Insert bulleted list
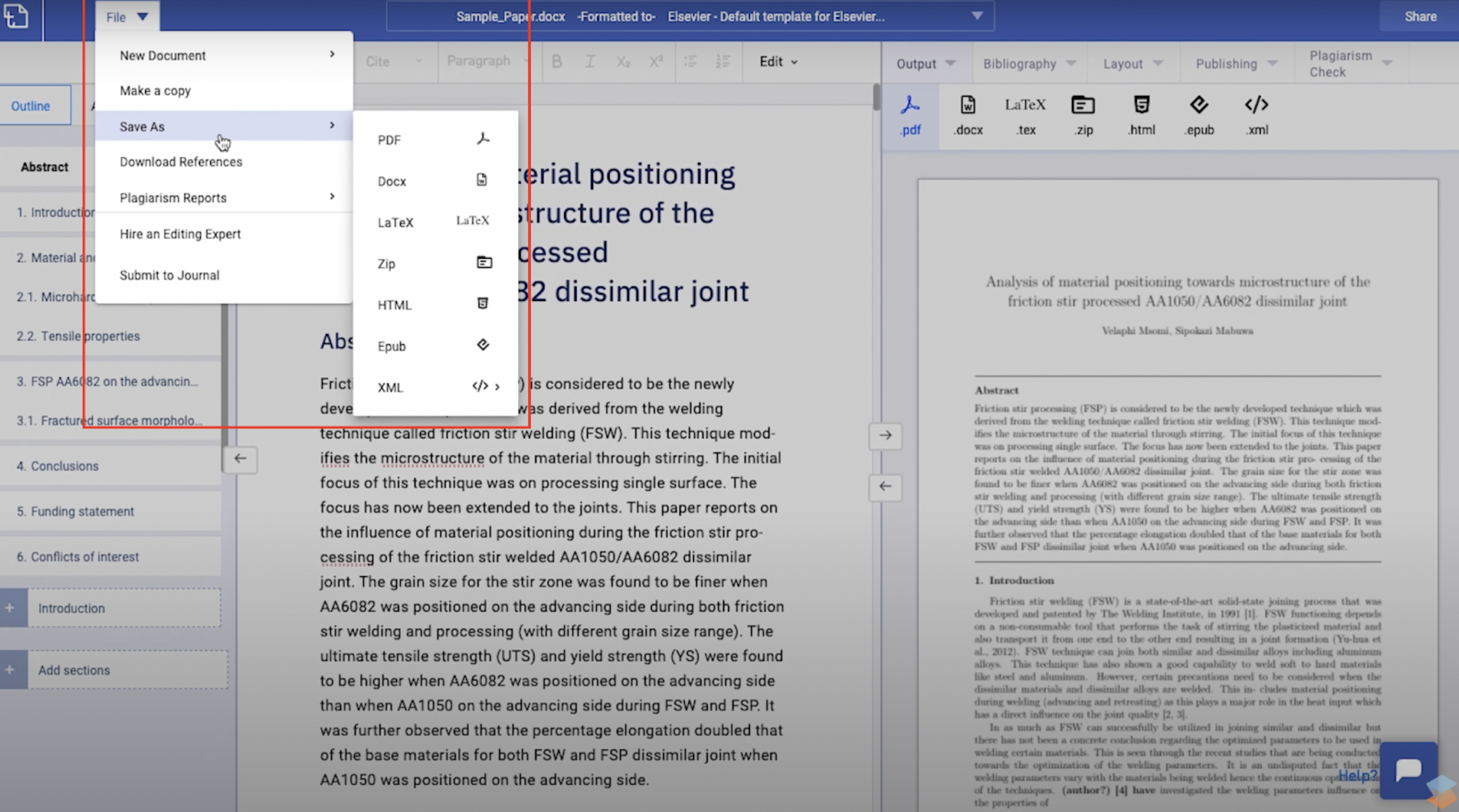Screen dimensions: 1459x812 point(690,62)
